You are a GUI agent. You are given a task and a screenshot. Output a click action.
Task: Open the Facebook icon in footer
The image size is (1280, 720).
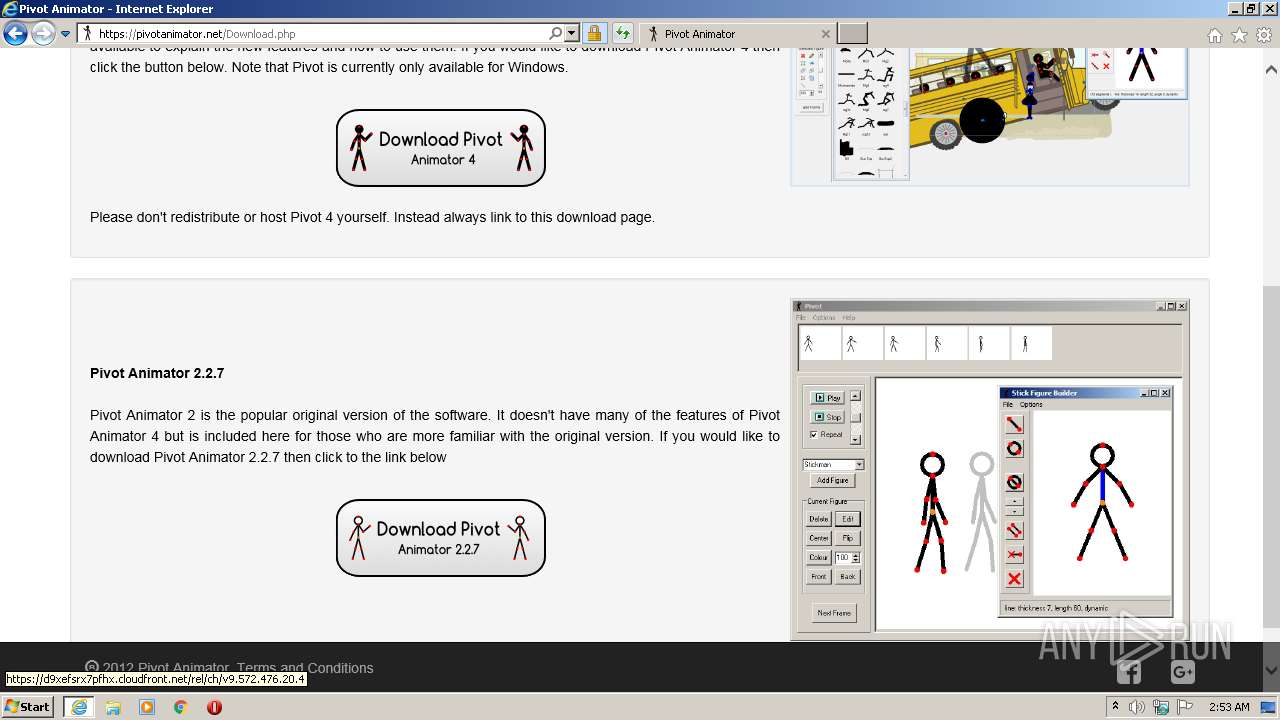[x=1129, y=672]
